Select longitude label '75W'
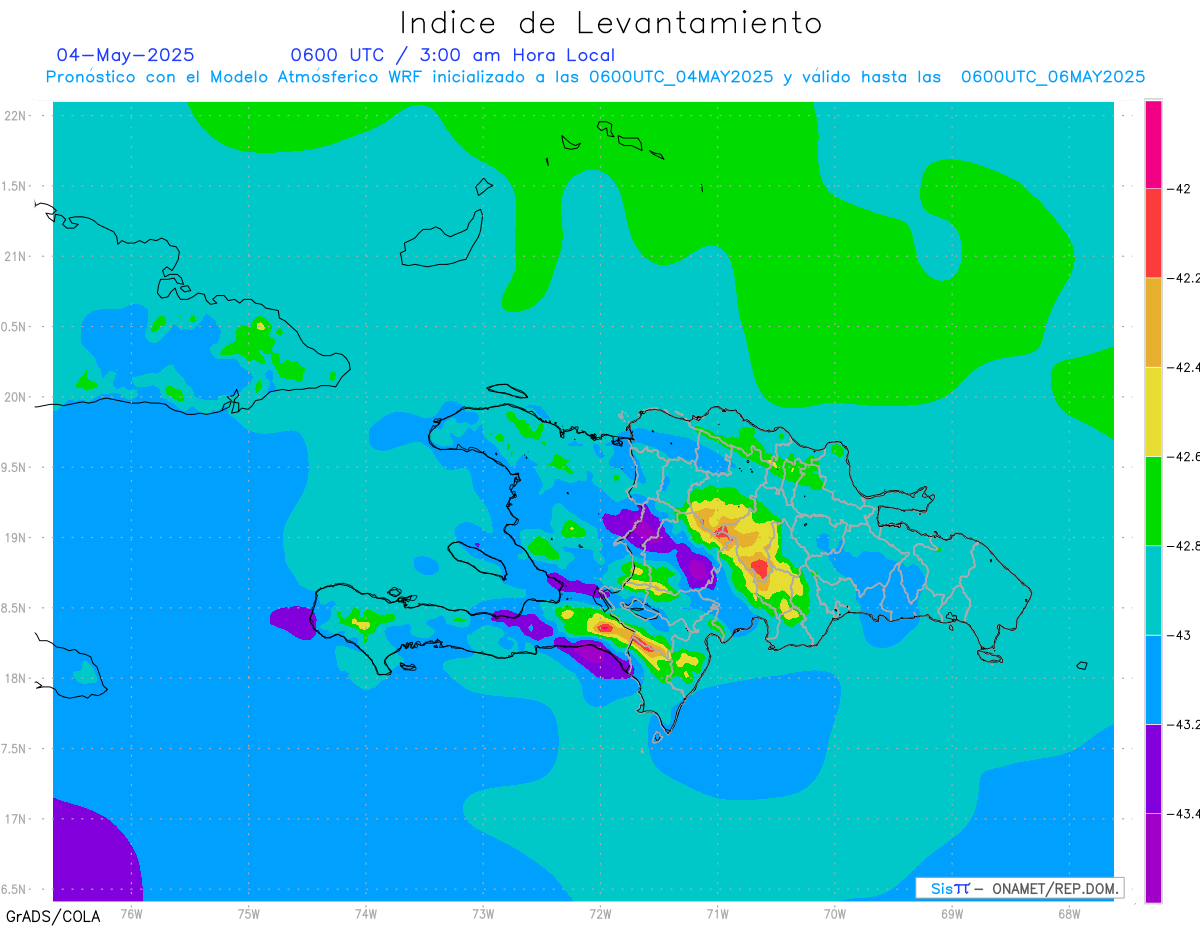This screenshot has width=1200, height=927. [249, 913]
